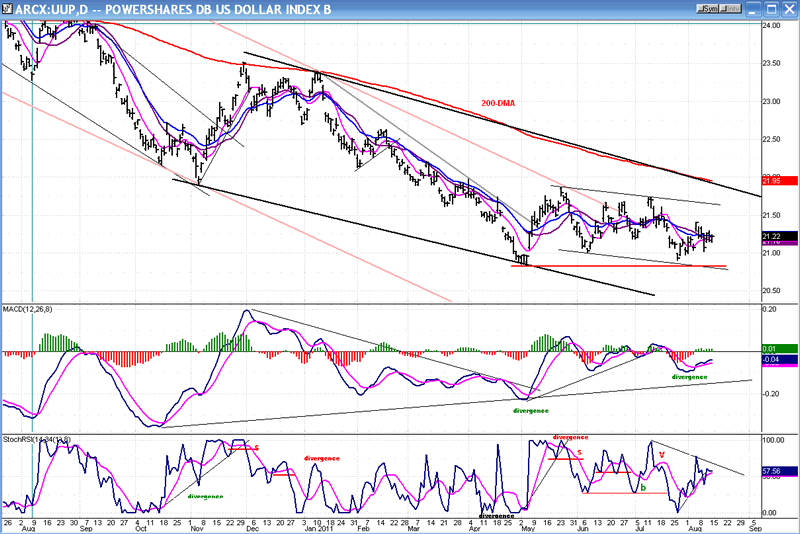800x534 pixels.
Task: Click the chart window icon in title bar
Action: click(x=8, y=8)
